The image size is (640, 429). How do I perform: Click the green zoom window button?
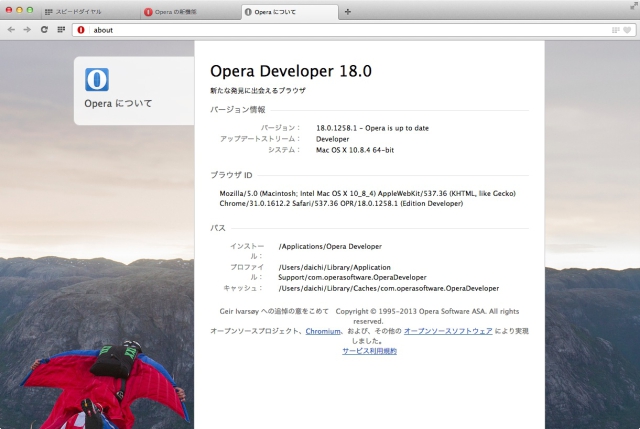(30, 10)
